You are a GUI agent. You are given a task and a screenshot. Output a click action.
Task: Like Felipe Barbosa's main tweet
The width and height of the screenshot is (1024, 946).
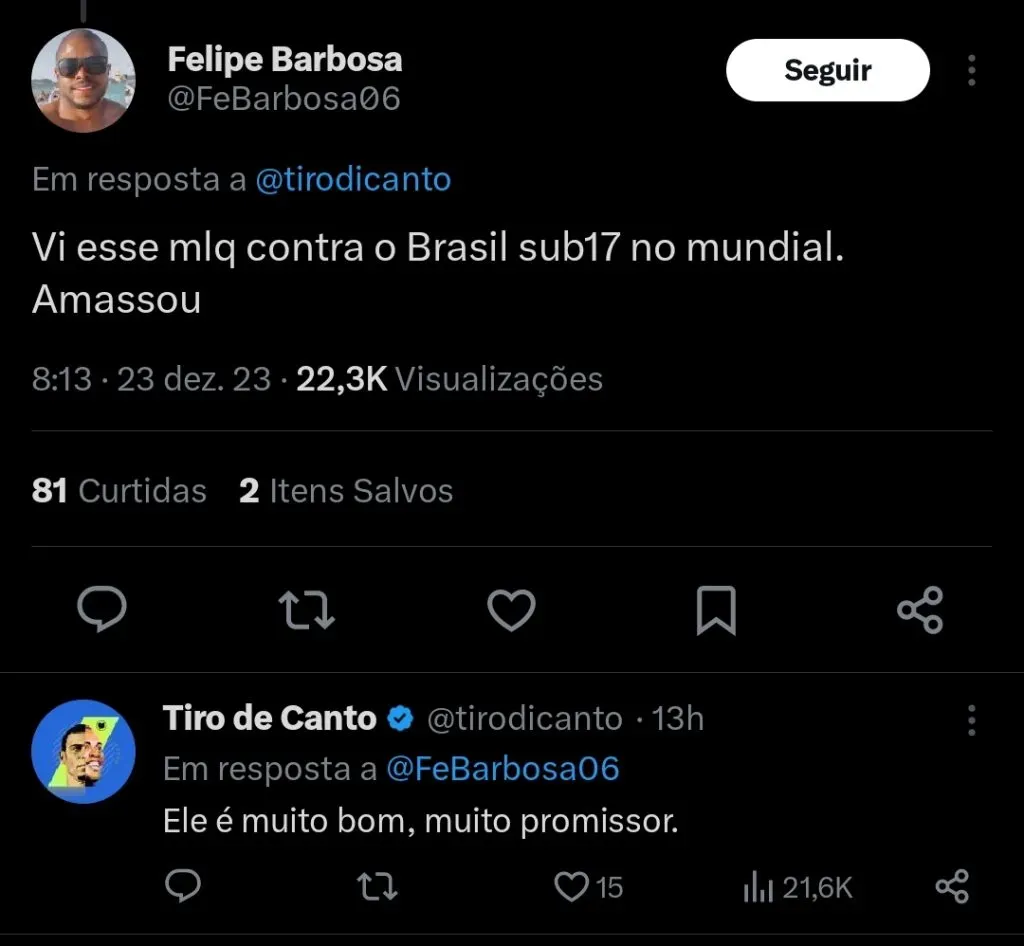pos(511,610)
